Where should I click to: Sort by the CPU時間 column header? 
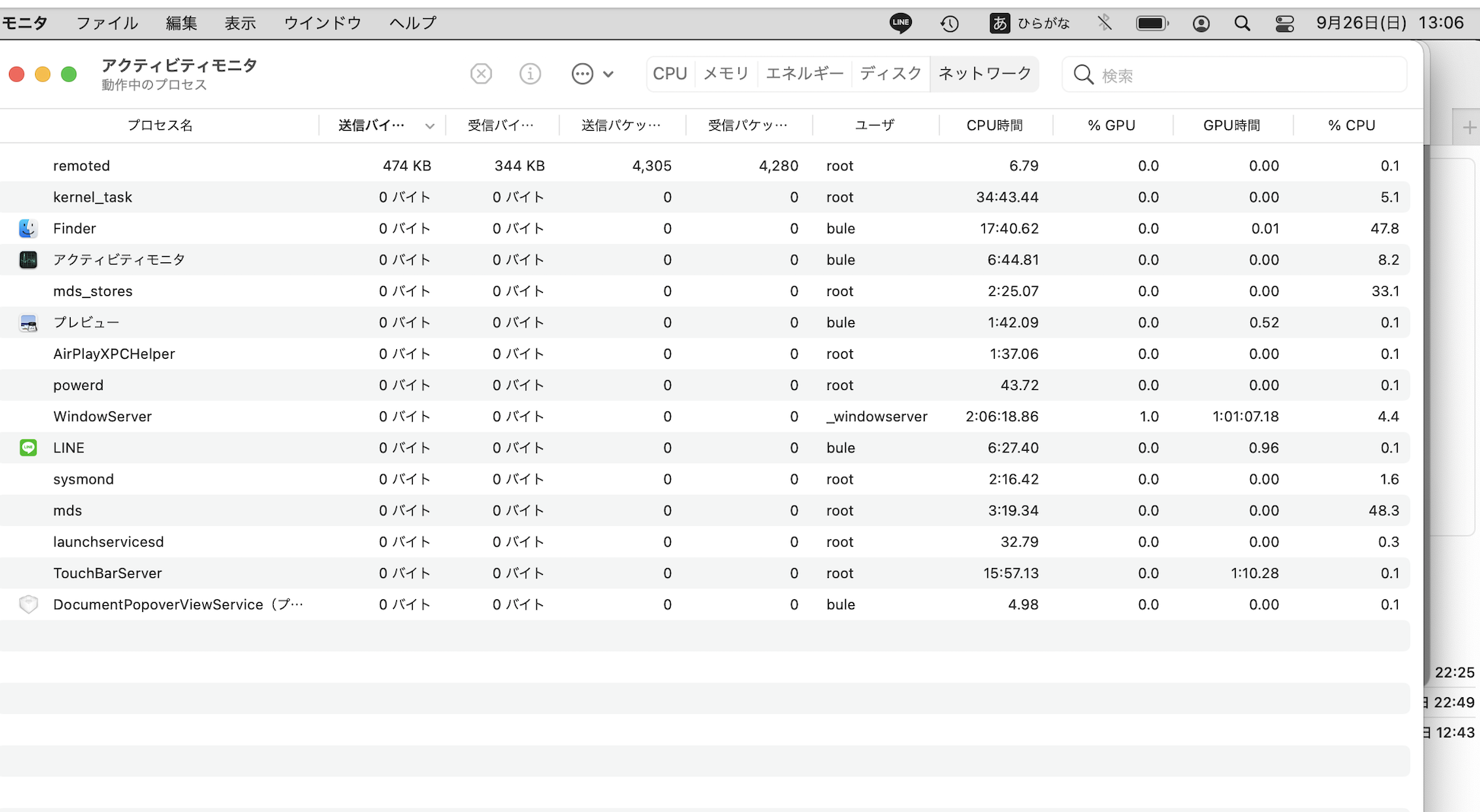tap(994, 125)
